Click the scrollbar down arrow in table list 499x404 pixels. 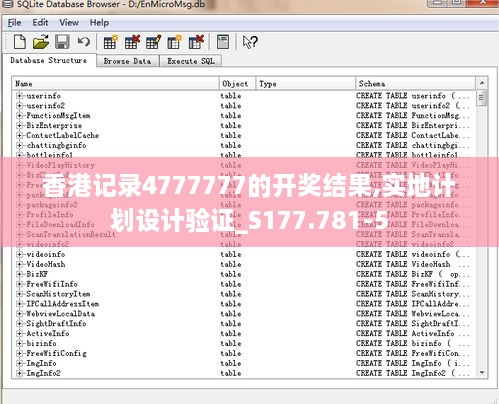482,372
